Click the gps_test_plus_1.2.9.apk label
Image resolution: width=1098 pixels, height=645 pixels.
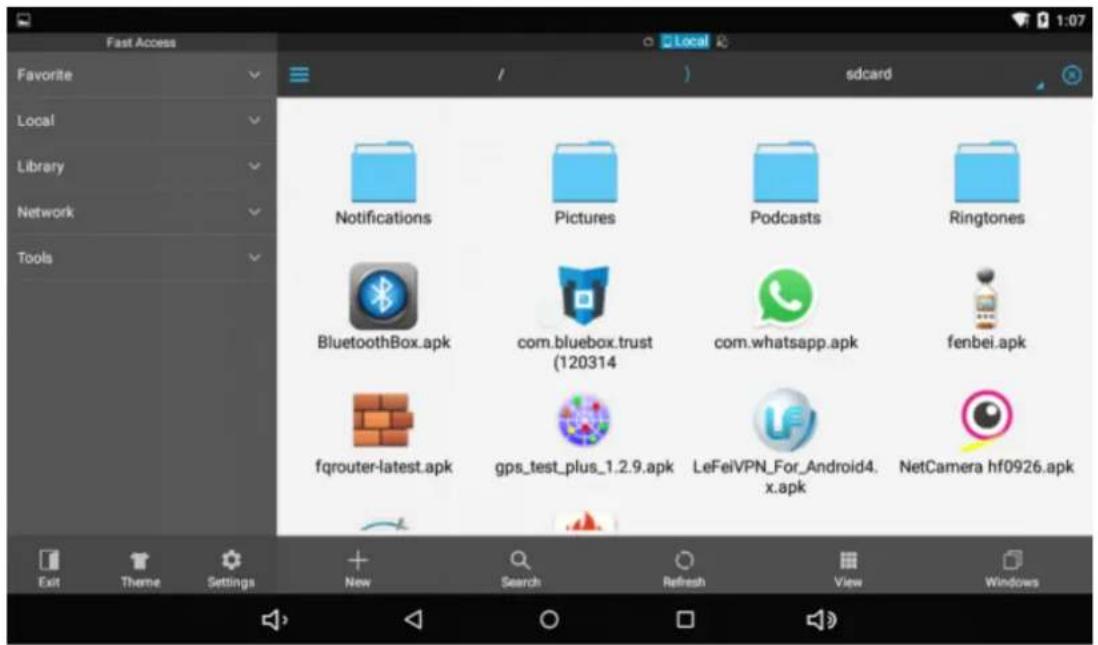[x=584, y=466]
